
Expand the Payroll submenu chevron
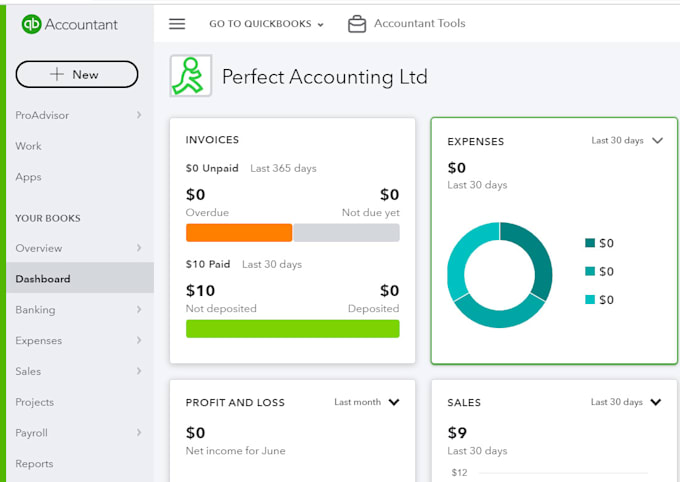coord(139,433)
